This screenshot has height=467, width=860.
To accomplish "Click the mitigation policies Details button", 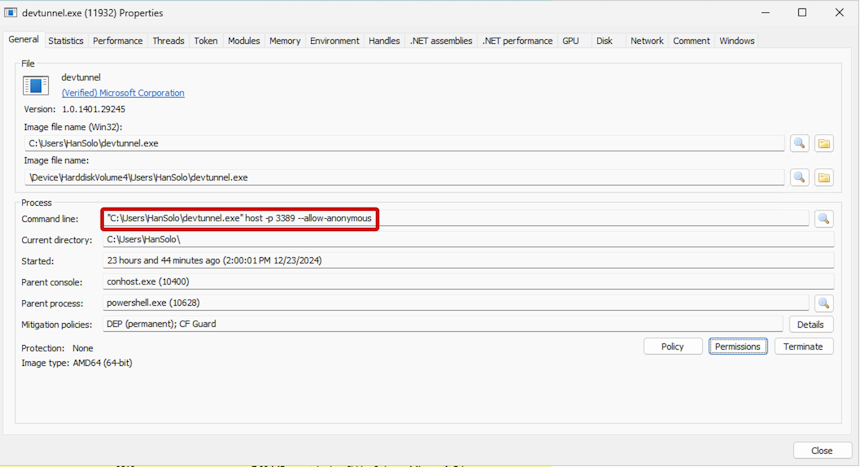I will point(811,324).
